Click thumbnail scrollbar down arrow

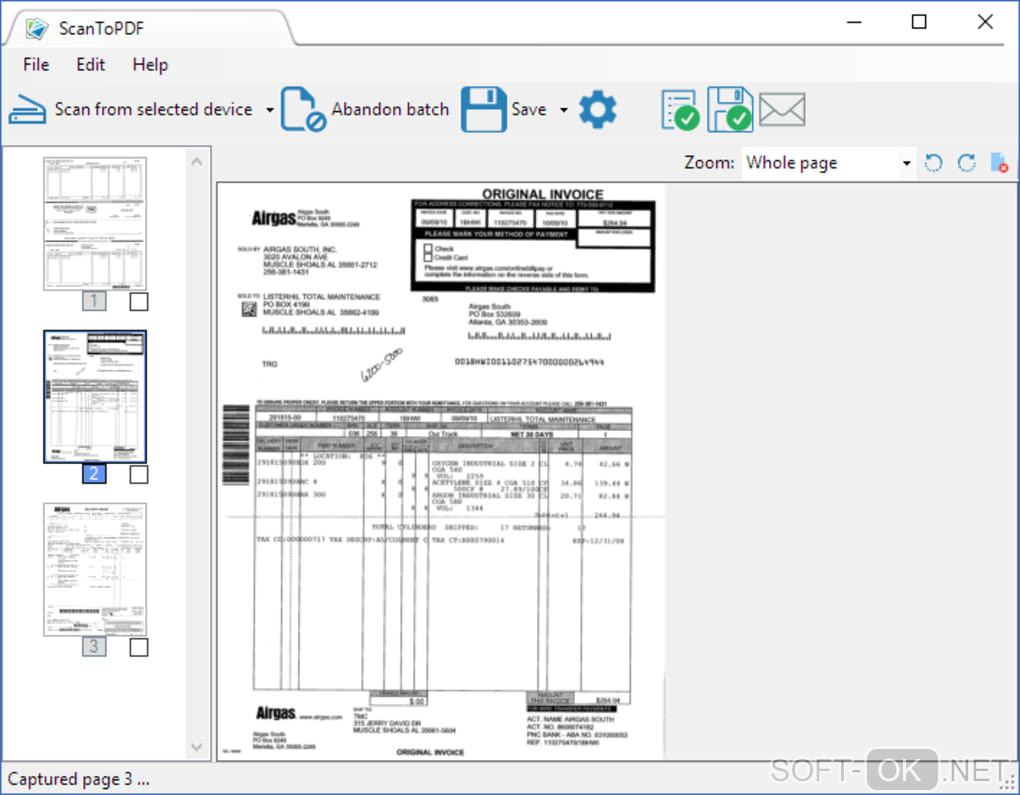[x=197, y=747]
